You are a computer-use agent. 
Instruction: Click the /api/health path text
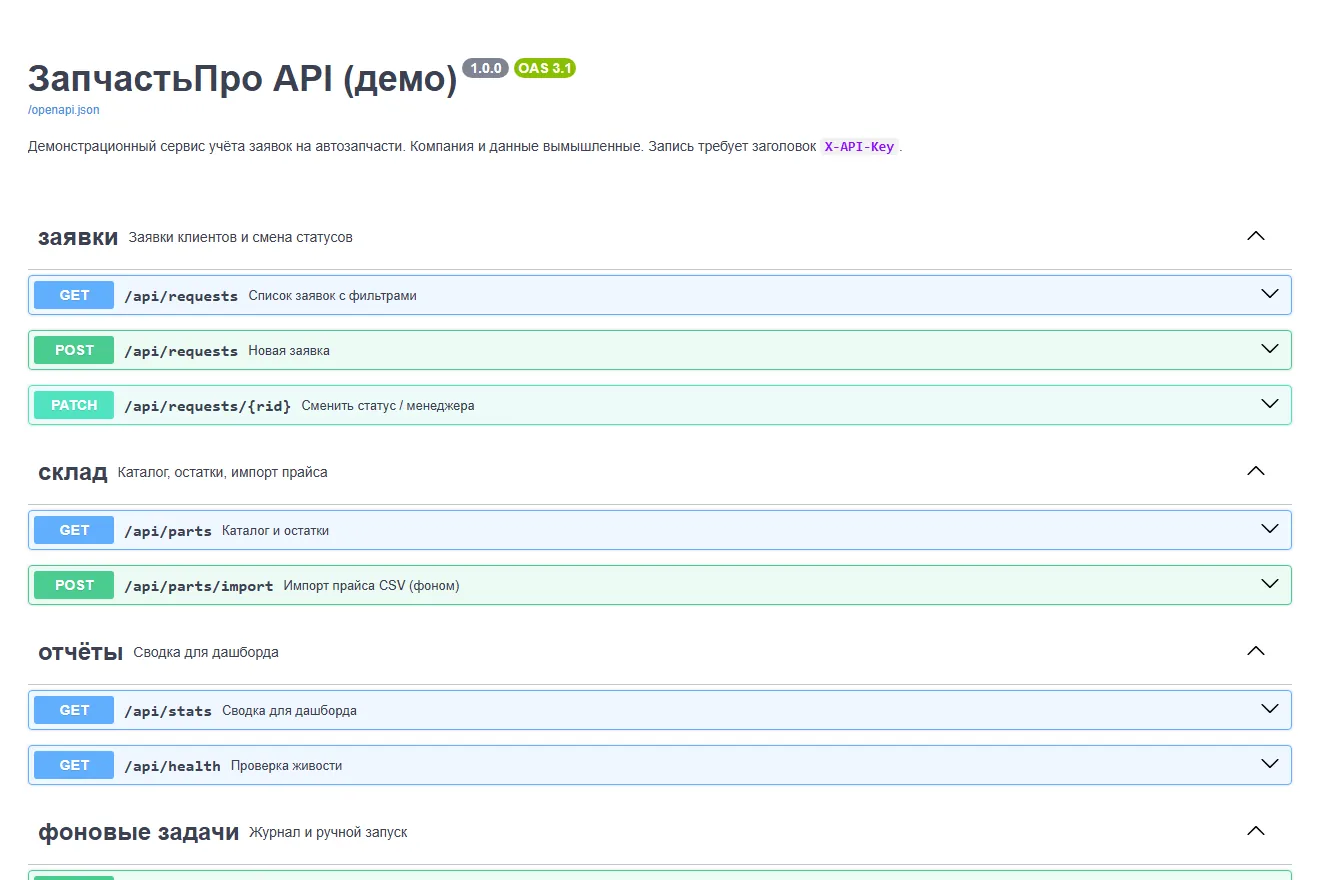click(x=172, y=766)
